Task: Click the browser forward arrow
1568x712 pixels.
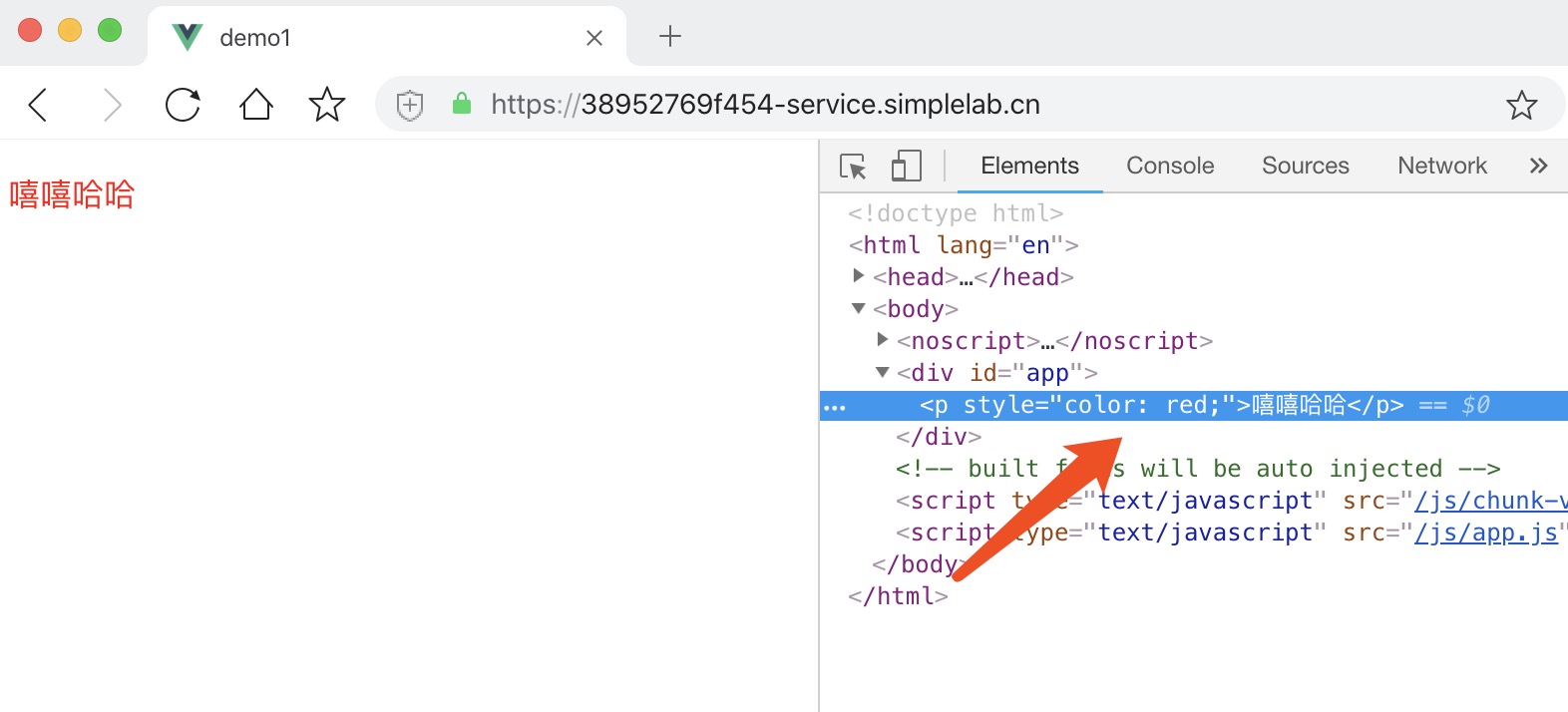Action: point(112,105)
